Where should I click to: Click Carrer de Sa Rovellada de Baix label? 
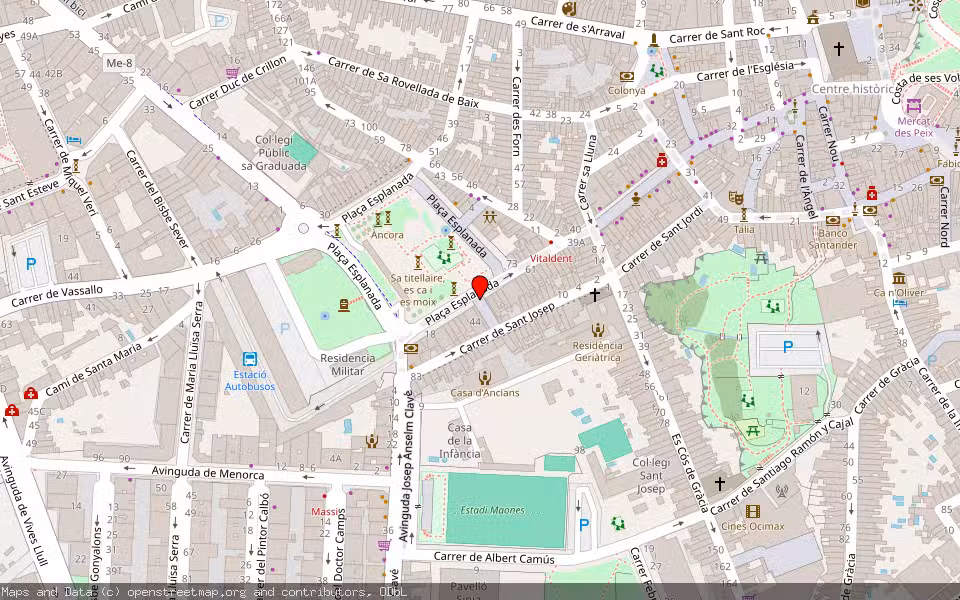click(403, 82)
